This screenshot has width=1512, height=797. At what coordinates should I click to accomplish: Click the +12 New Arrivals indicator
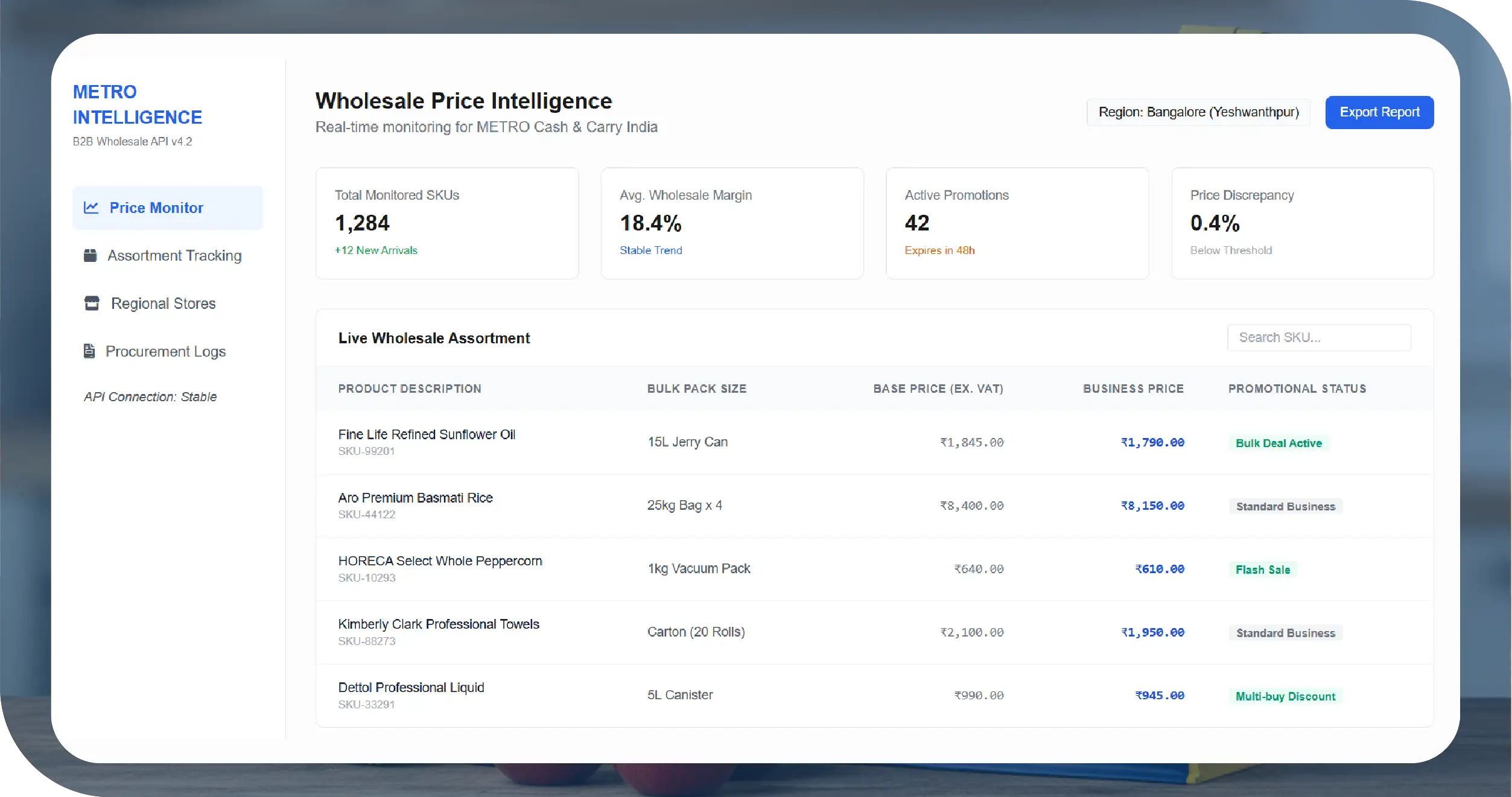[x=376, y=250]
